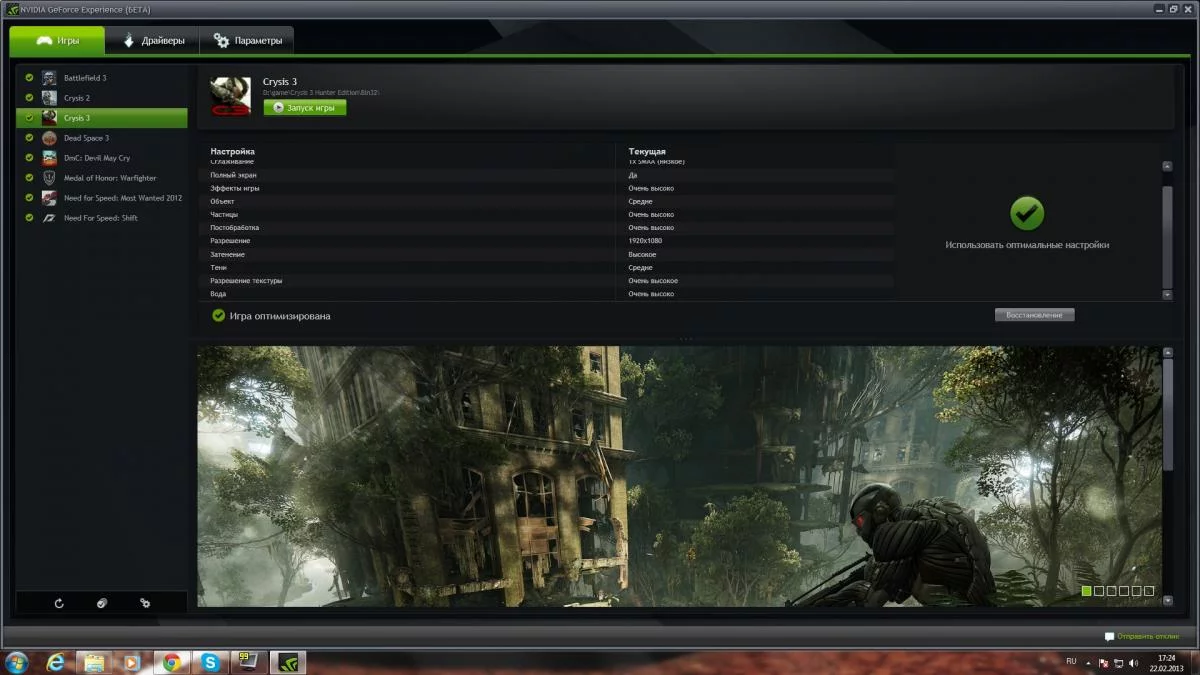This screenshot has width=1200, height=675.
Task: Click the Dead Space 3 thumbnail icon
Action: click(x=49, y=138)
